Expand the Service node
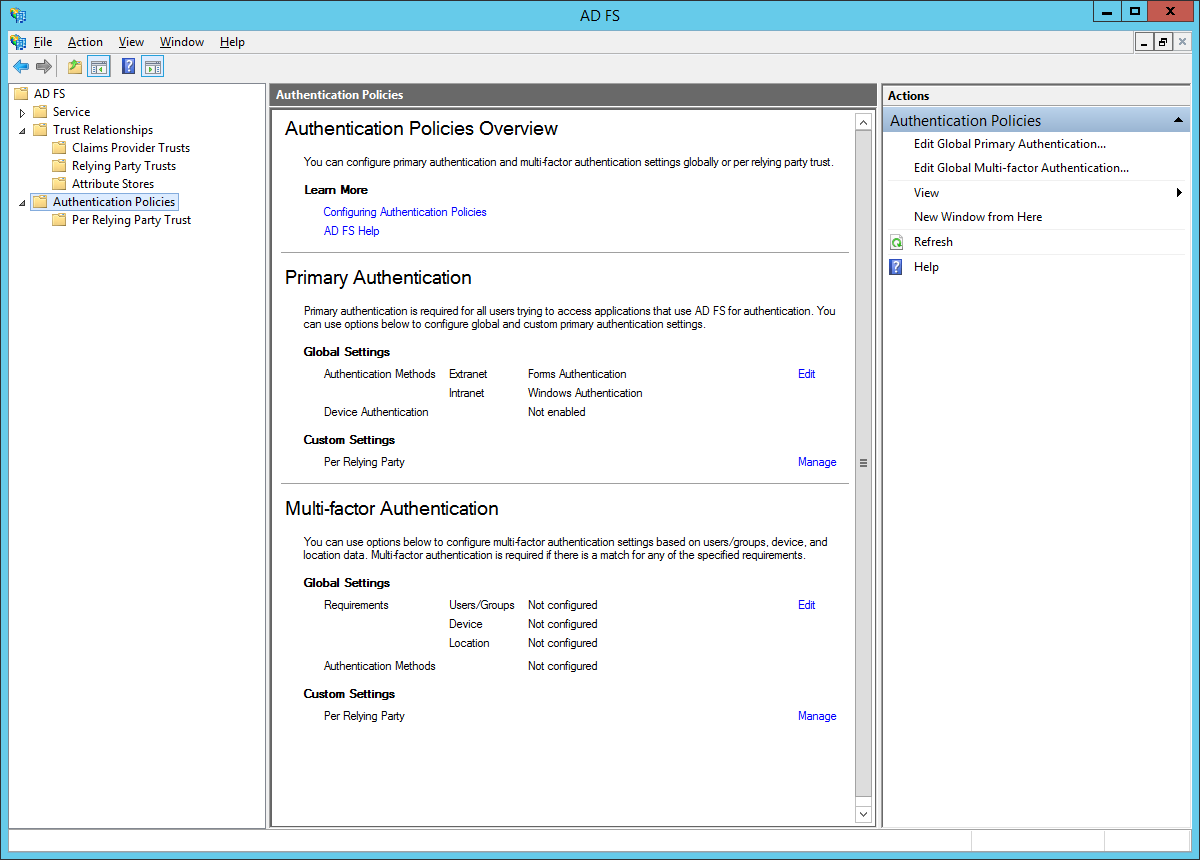This screenshot has width=1200, height=860. [22, 113]
